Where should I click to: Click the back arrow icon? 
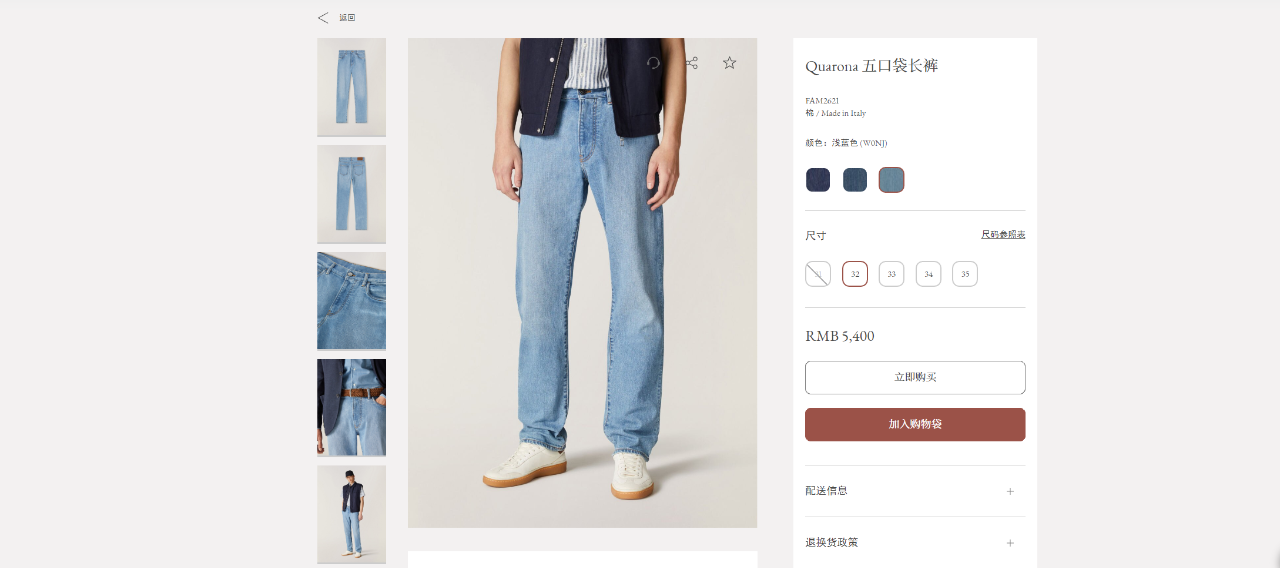click(322, 18)
